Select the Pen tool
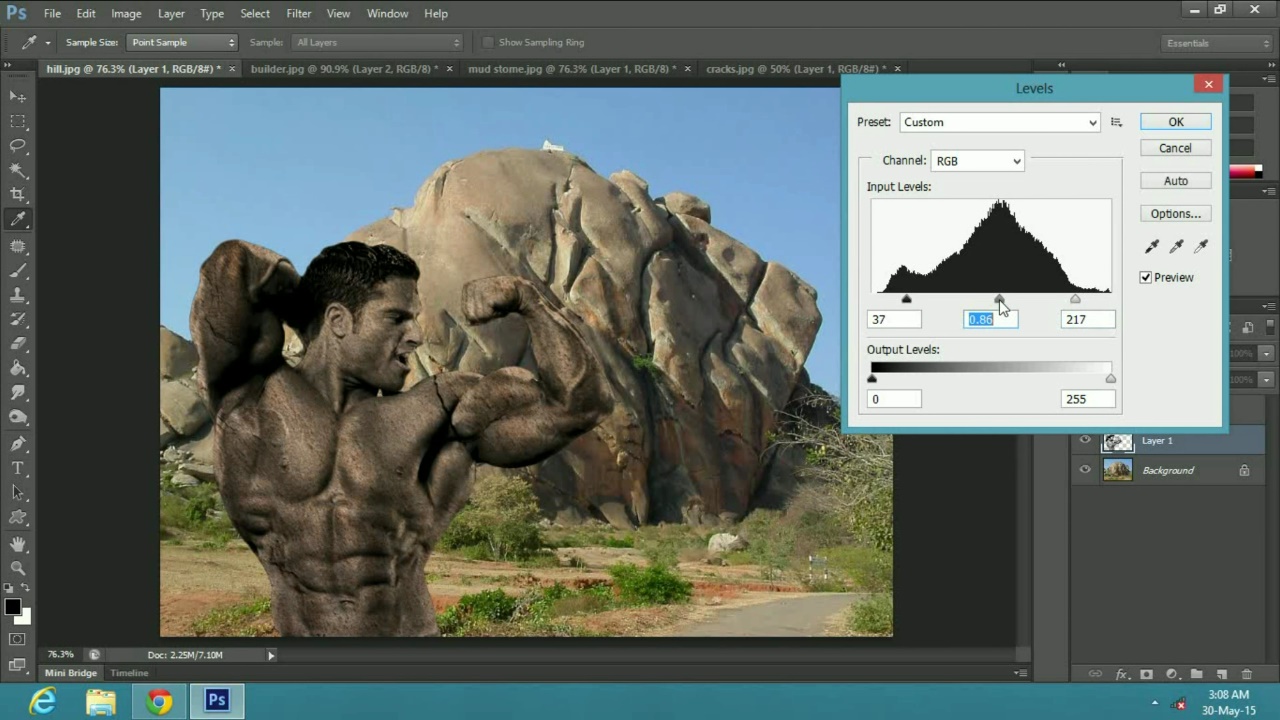This screenshot has height=720, width=1280. [18, 443]
